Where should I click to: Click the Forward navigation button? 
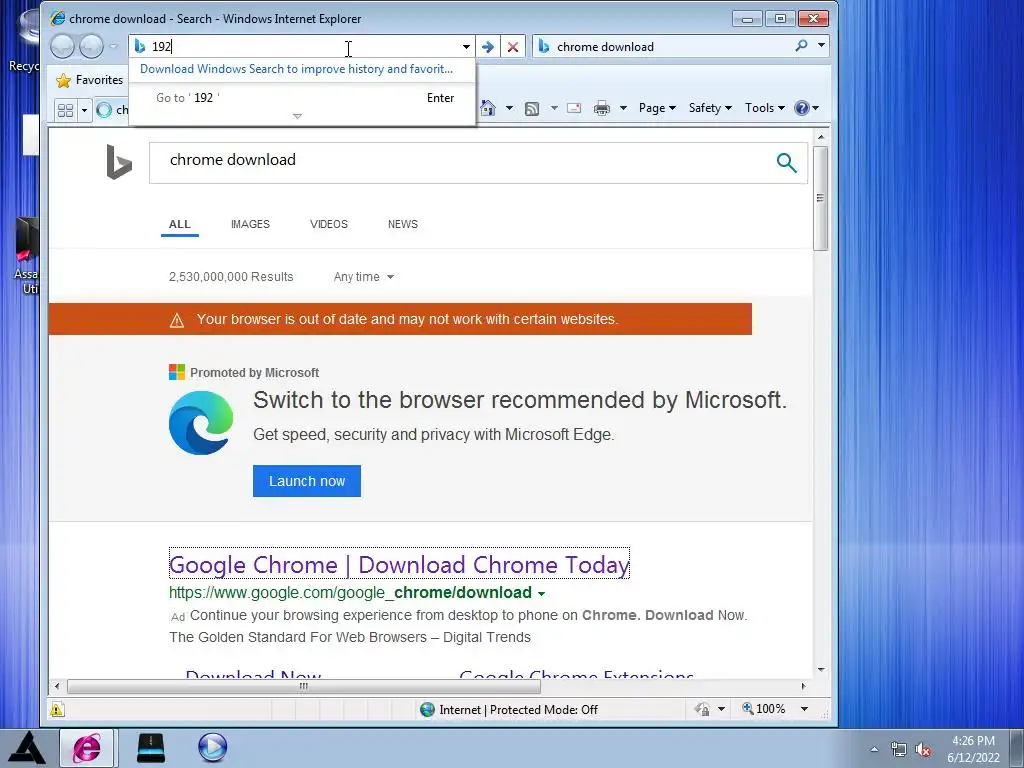[91, 46]
